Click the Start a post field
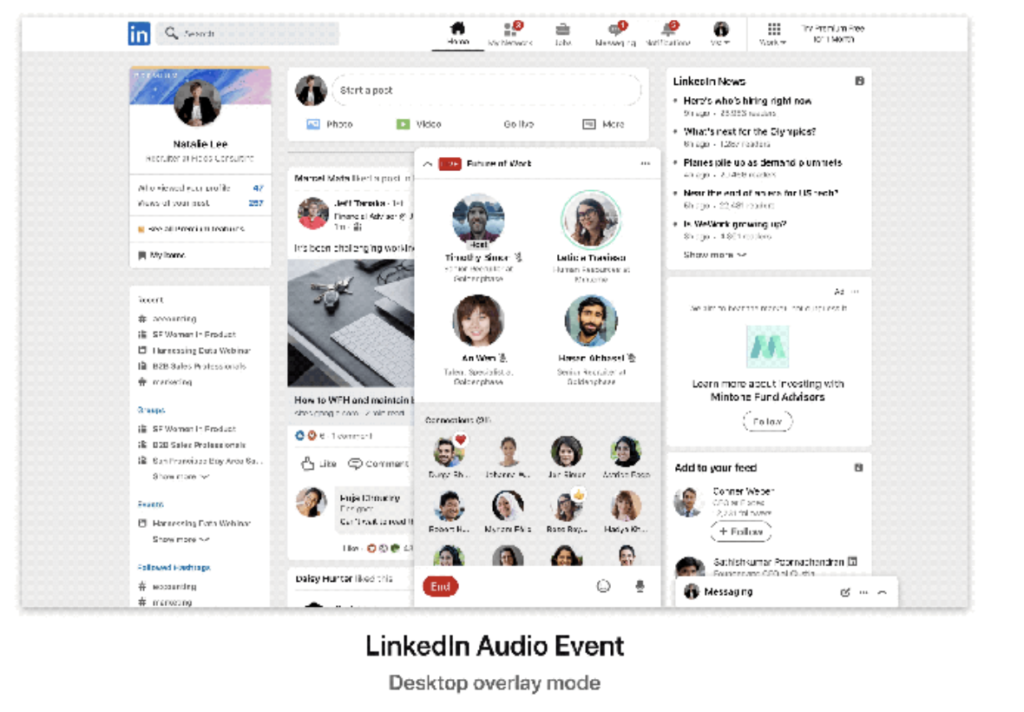 point(486,90)
